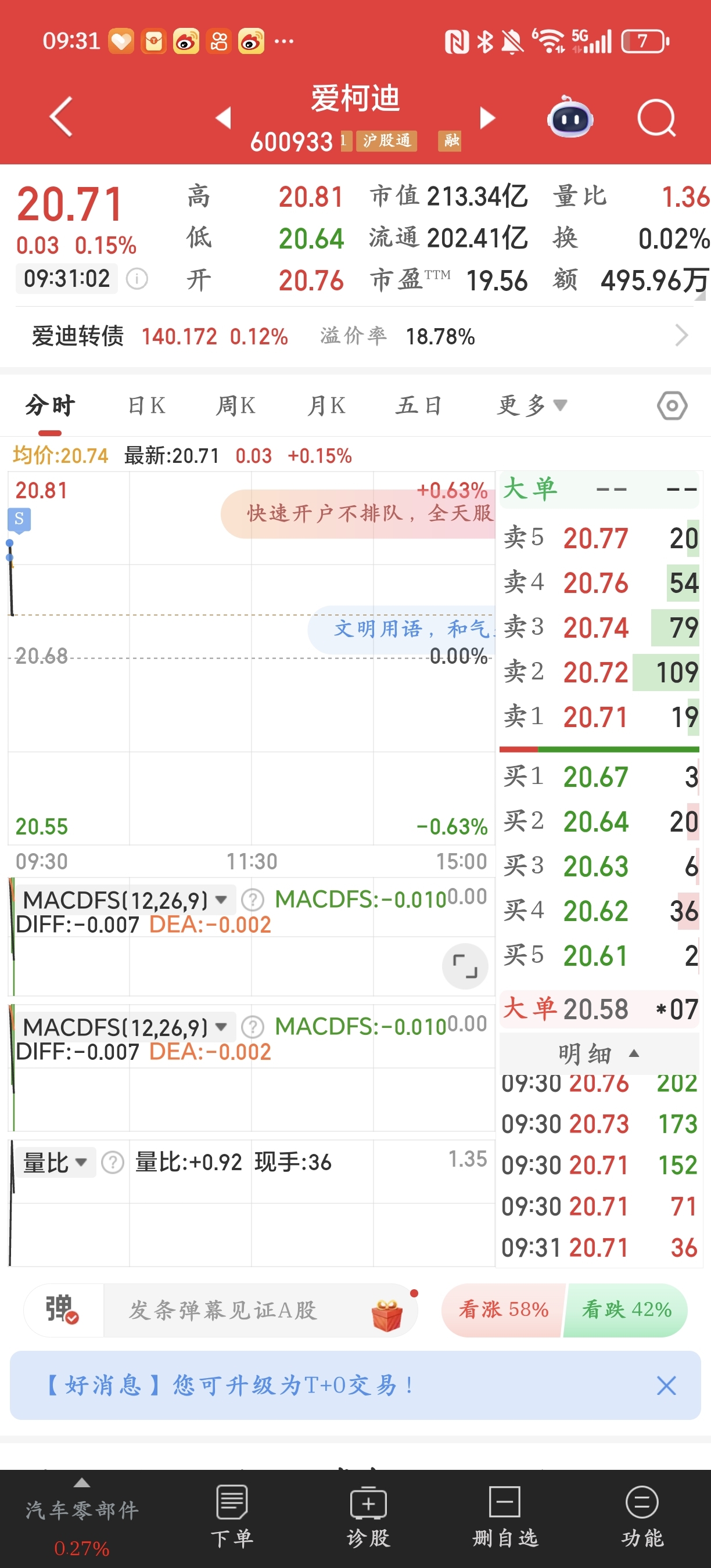Image resolution: width=711 pixels, height=1568 pixels.
Task: Open first MACDFS(12,26,9) indicator dropdown
Action: 125,900
